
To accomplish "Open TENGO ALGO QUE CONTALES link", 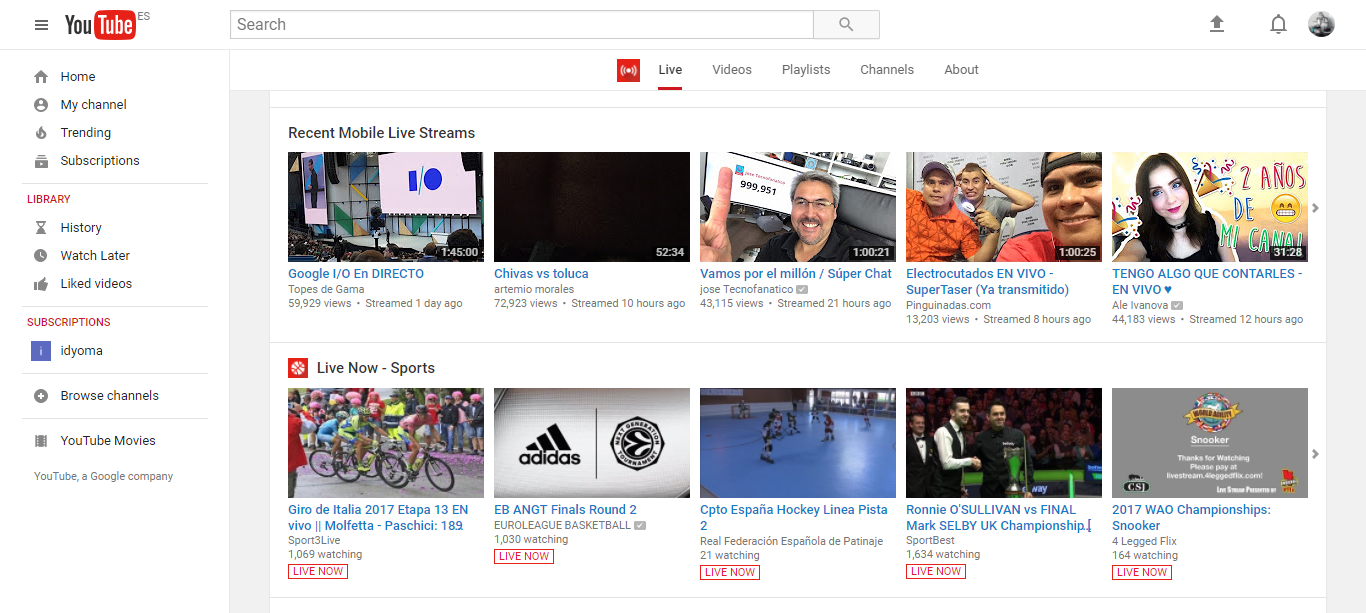I will (x=1207, y=282).
